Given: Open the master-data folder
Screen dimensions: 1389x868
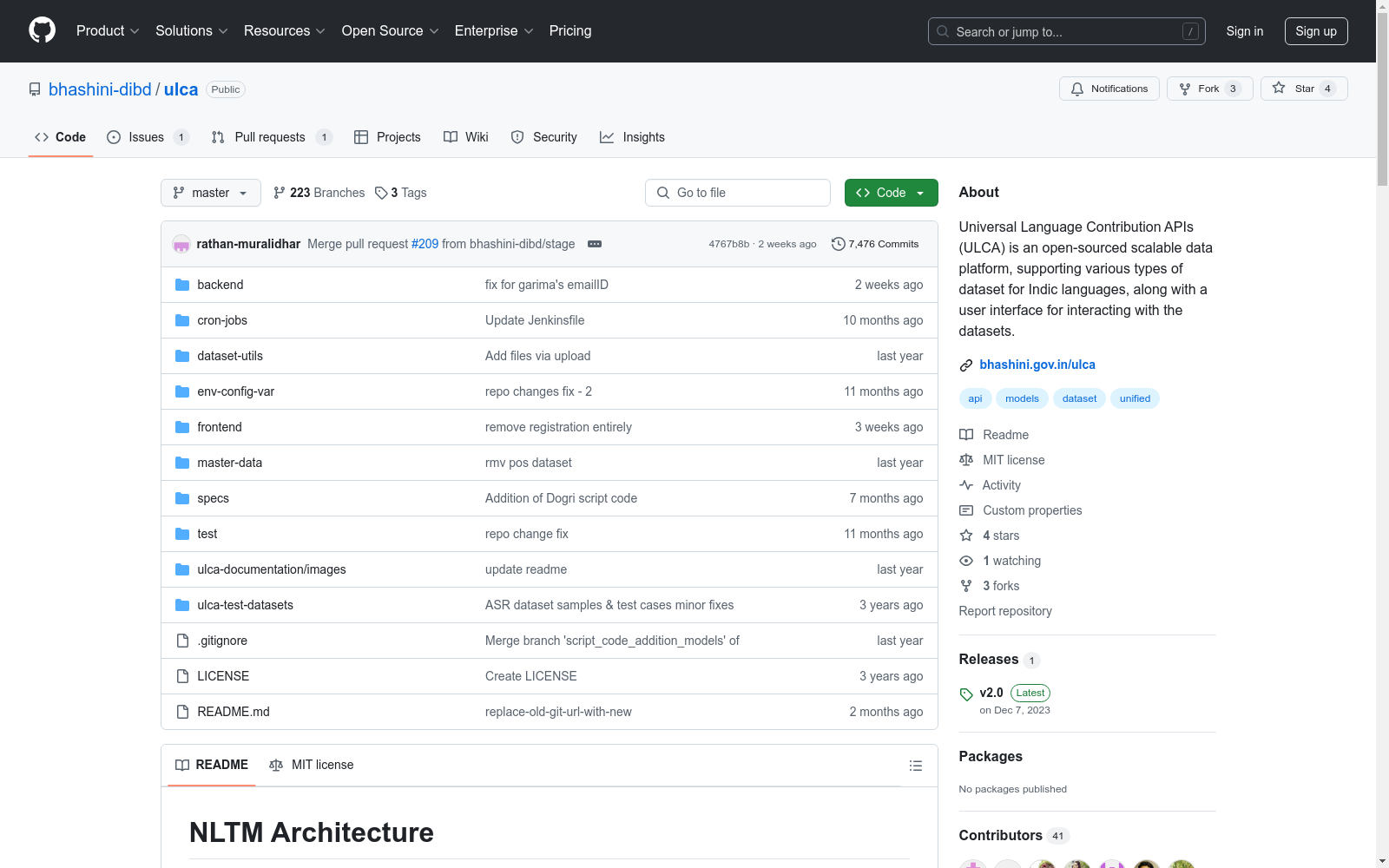Looking at the screenshot, I should (x=229, y=463).
